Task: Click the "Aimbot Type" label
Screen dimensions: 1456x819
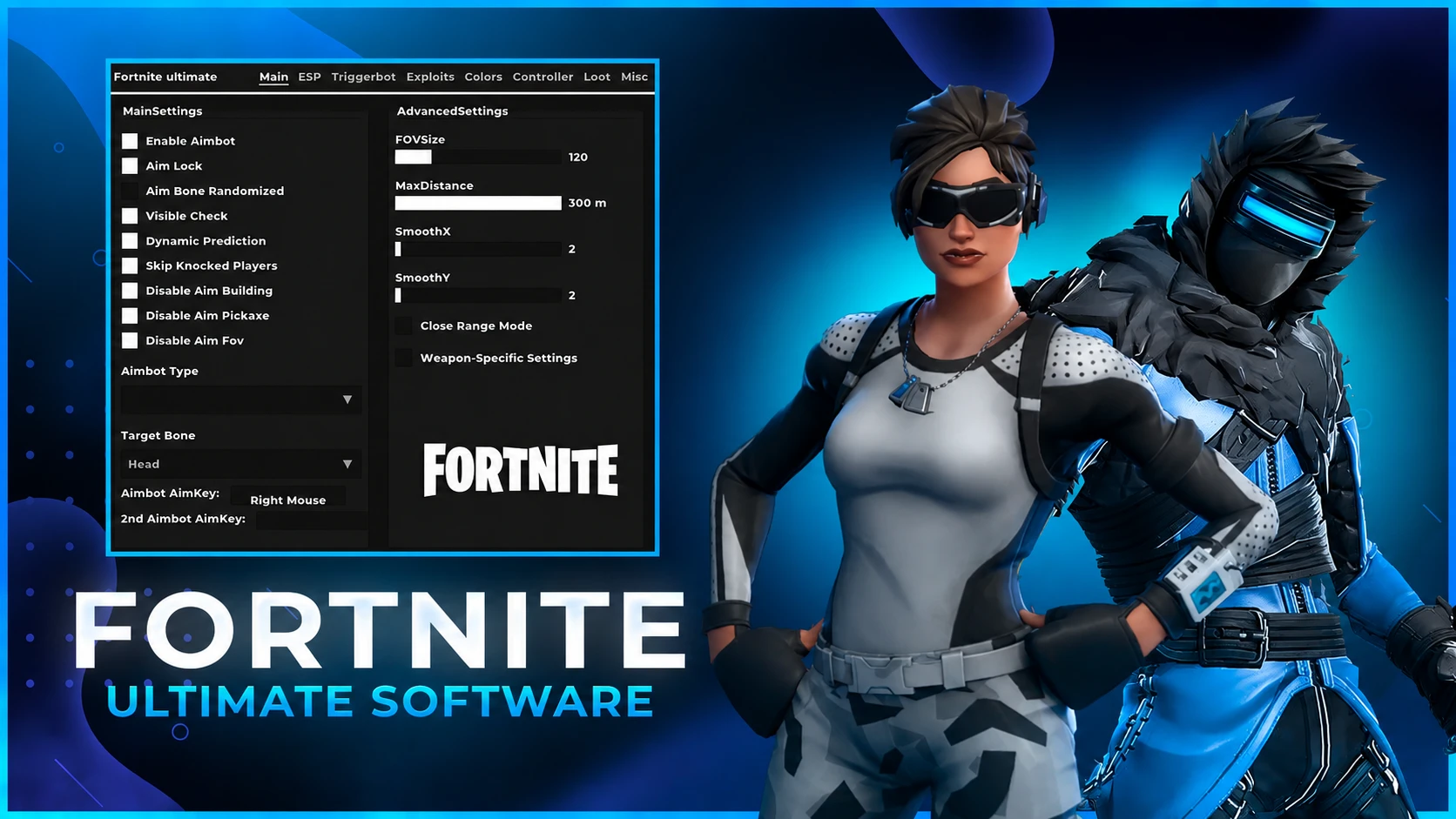Action: (160, 371)
